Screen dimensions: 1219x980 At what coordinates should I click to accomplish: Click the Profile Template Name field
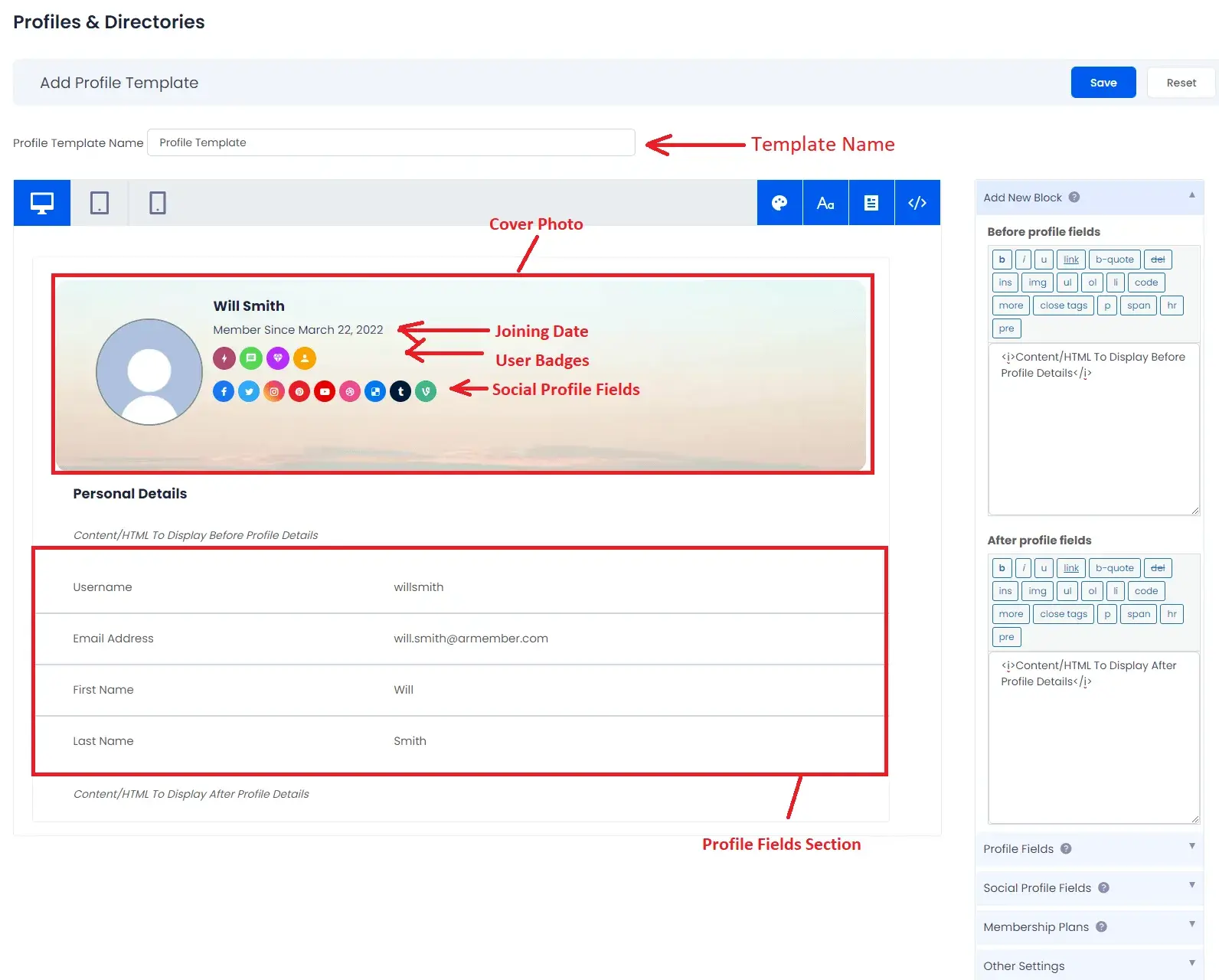(391, 142)
